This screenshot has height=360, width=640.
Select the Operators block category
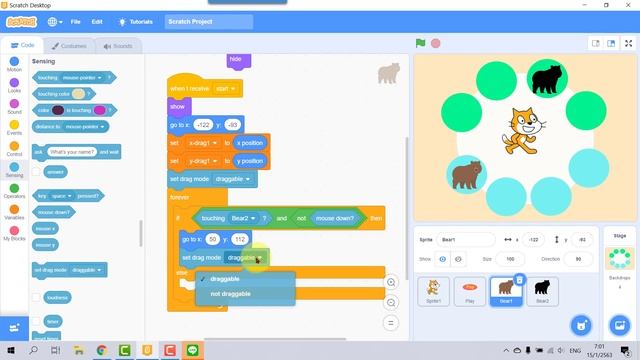14,191
